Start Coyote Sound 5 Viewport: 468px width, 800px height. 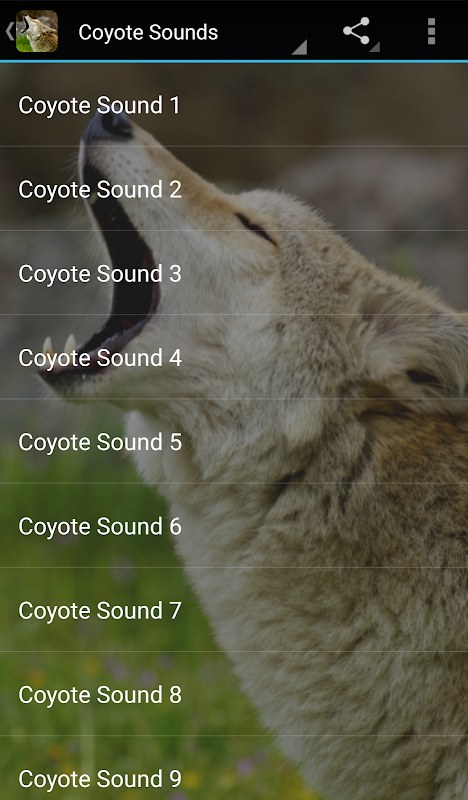point(234,441)
